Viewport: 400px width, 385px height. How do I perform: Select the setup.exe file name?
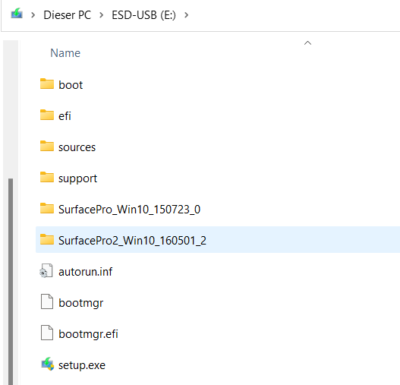(x=82, y=365)
